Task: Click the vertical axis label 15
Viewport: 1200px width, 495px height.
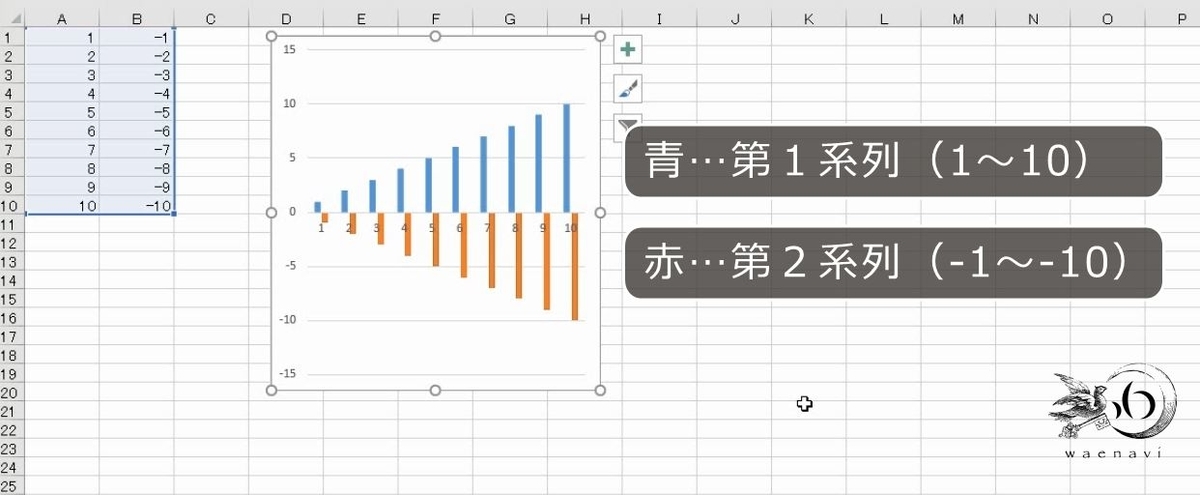Action: point(291,49)
